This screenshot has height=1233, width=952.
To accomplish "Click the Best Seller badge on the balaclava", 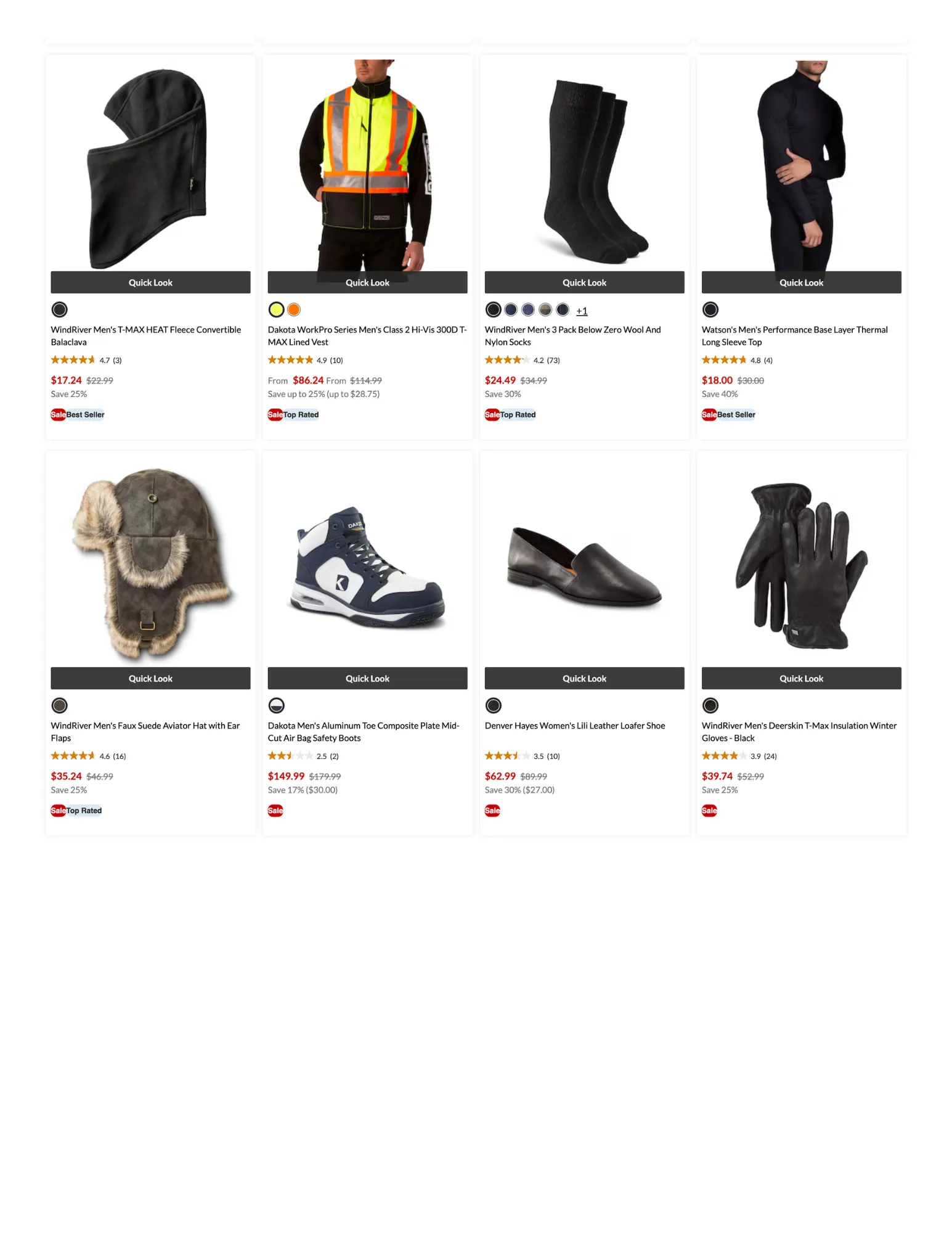I will pos(85,415).
